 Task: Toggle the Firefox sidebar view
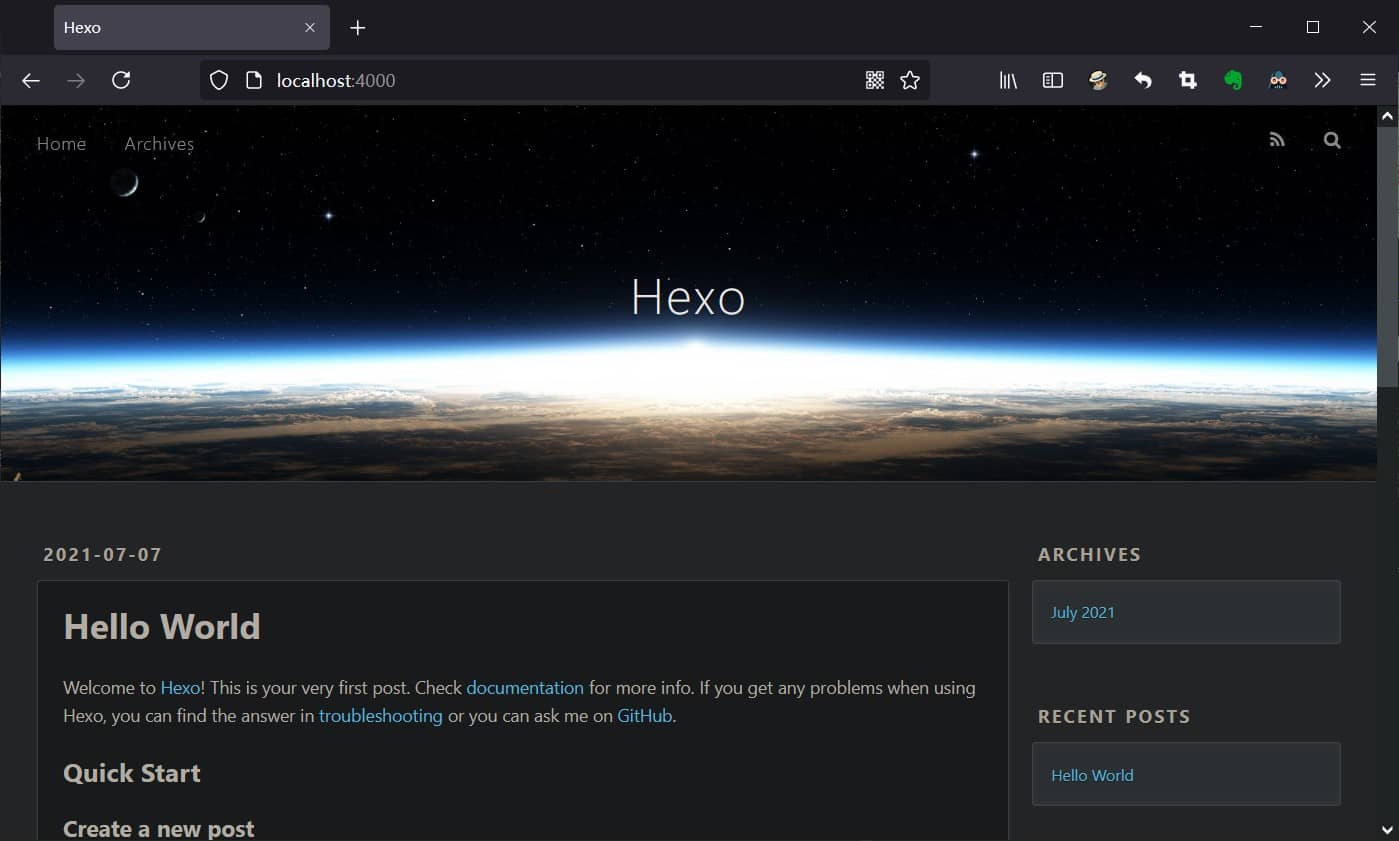tap(1052, 81)
